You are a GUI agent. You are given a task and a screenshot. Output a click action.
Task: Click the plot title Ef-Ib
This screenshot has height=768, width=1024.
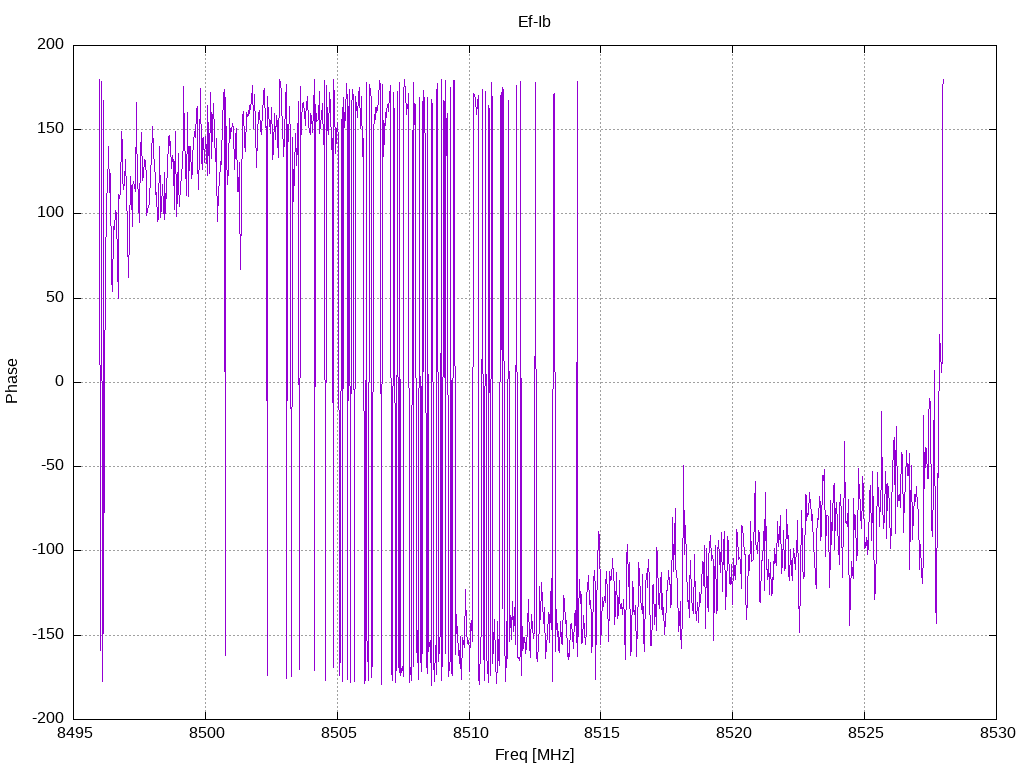tap(534, 22)
